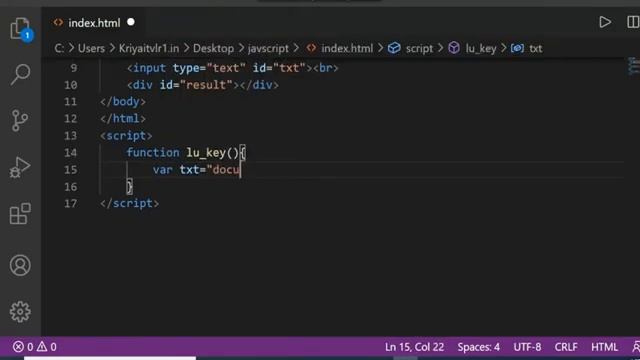This screenshot has width=640, height=360.
Task: Change line endings via CRLF indicator
Action: (x=566, y=347)
